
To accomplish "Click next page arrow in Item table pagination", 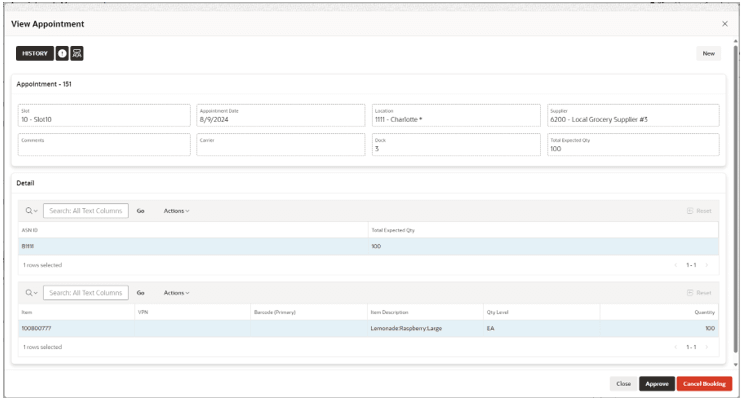I will coord(707,347).
